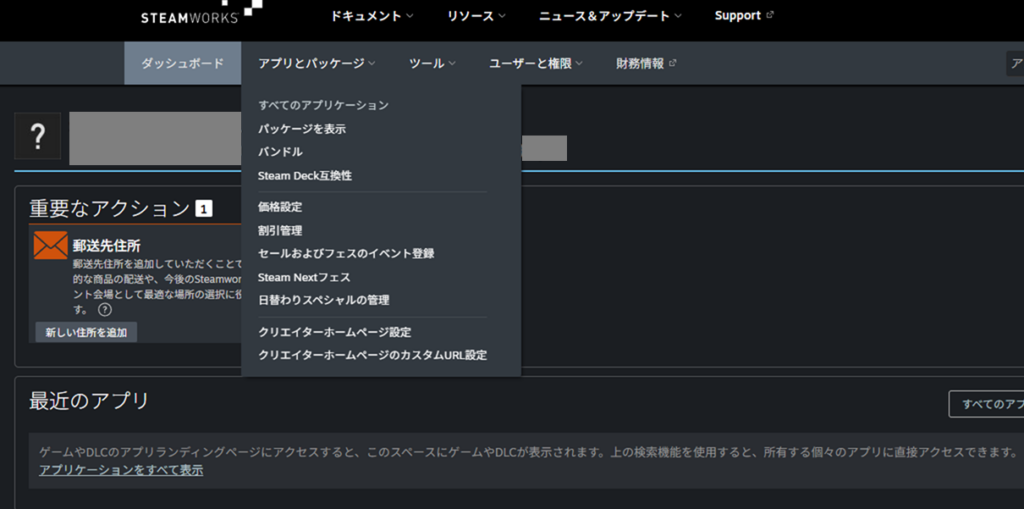Expand the リソース dropdown menu

pyautogui.click(x=476, y=16)
